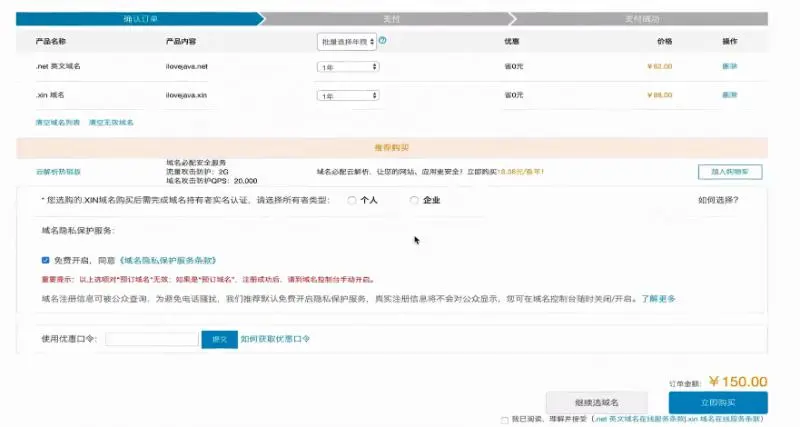Click 清空域名列表 link
The height and width of the screenshot is (427, 800).
tap(58, 122)
